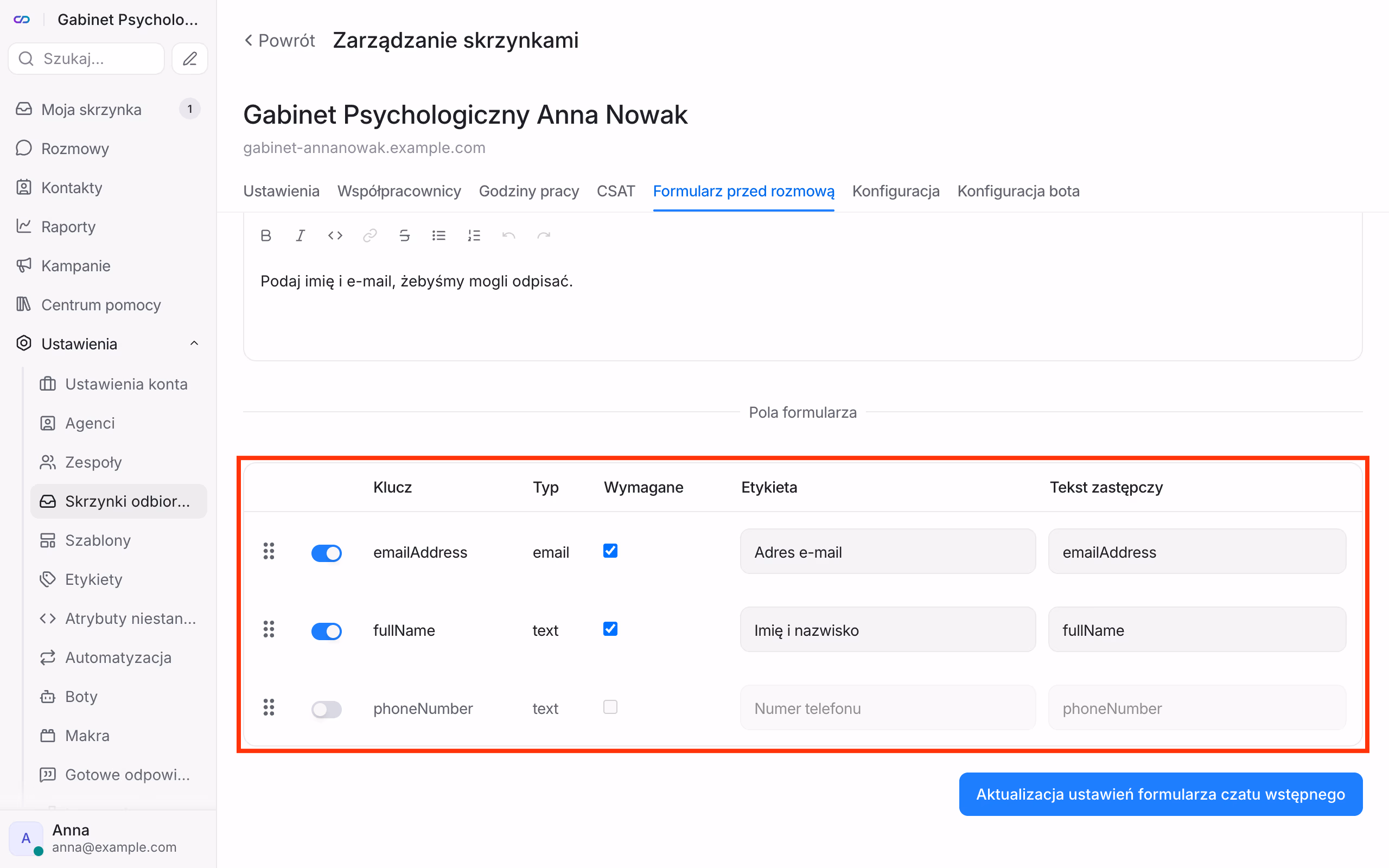The image size is (1389, 868).
Task: Click the Szukaj search field
Action: (x=86, y=59)
